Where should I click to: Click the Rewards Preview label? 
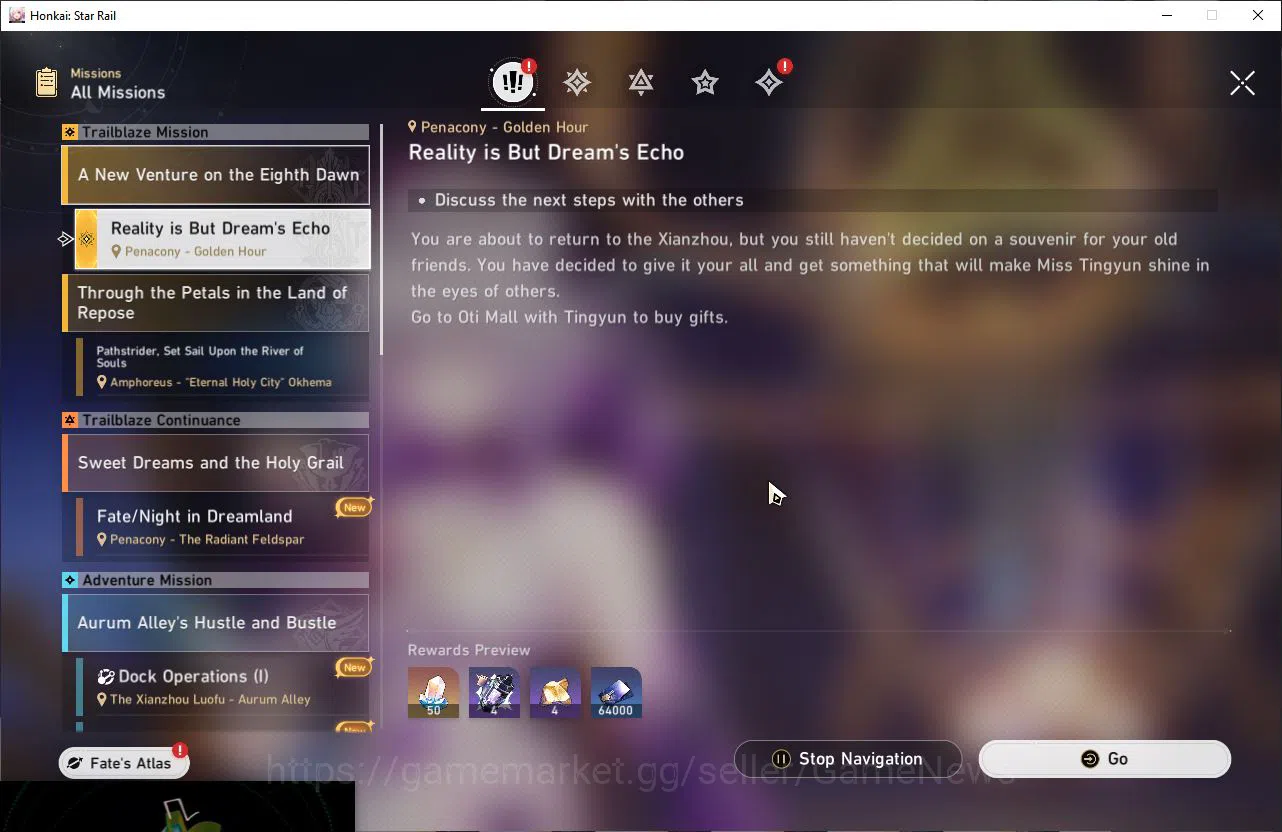click(x=469, y=650)
